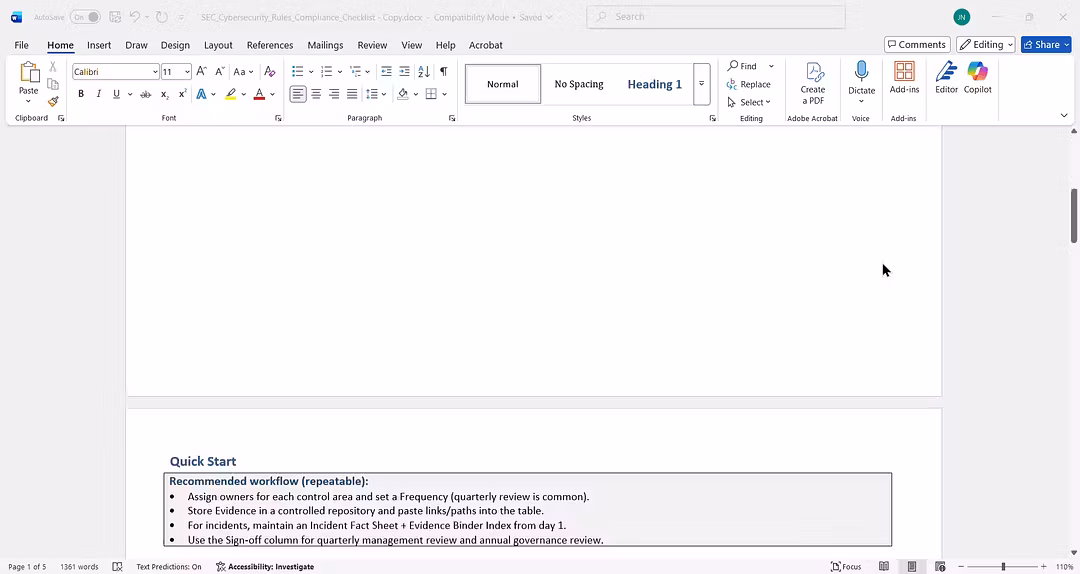The image size is (1080, 574).
Task: Increase font size with grow icon
Action: tap(201, 72)
